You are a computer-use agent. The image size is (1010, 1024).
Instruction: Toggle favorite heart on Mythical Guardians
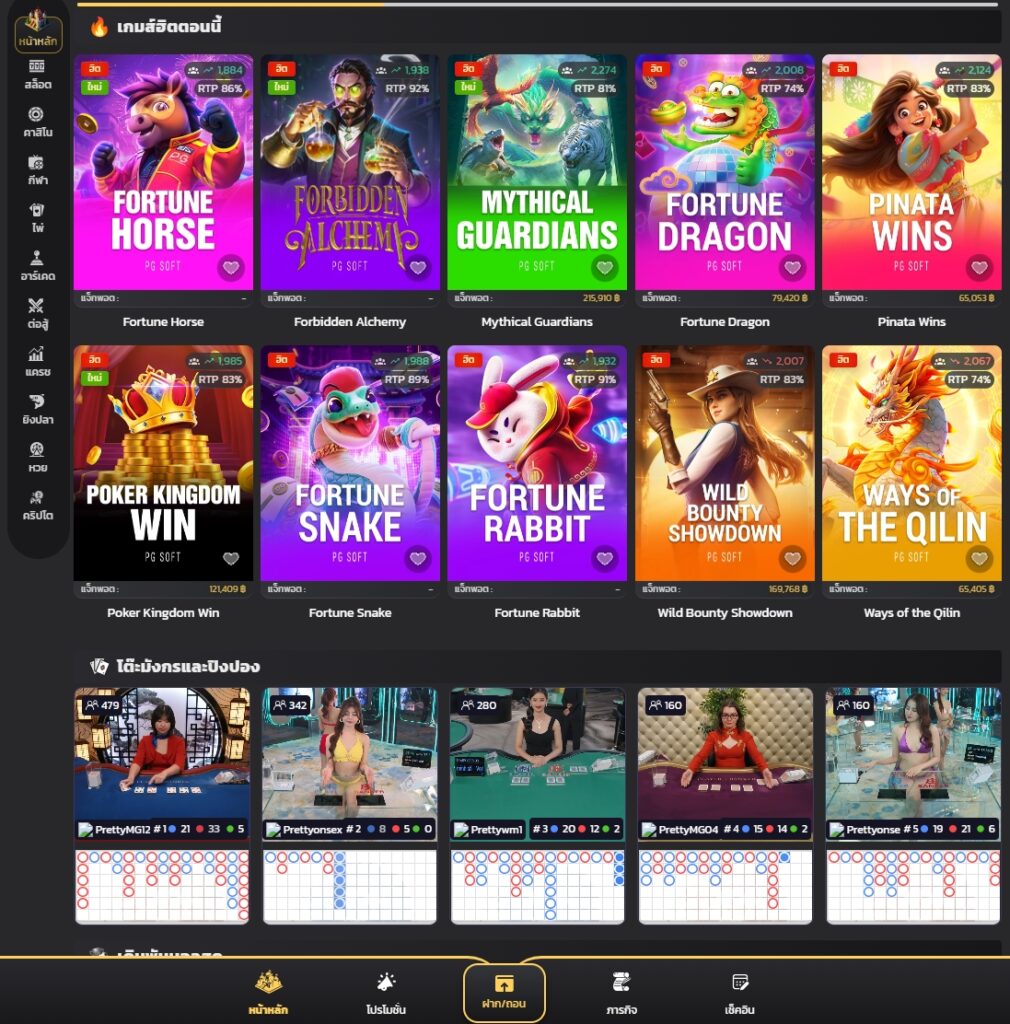604,268
